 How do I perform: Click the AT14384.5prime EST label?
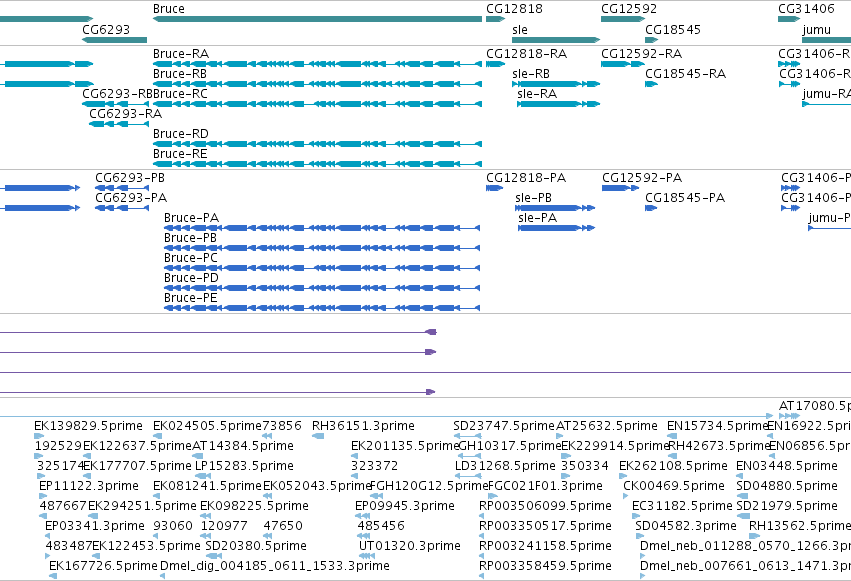tap(243, 446)
